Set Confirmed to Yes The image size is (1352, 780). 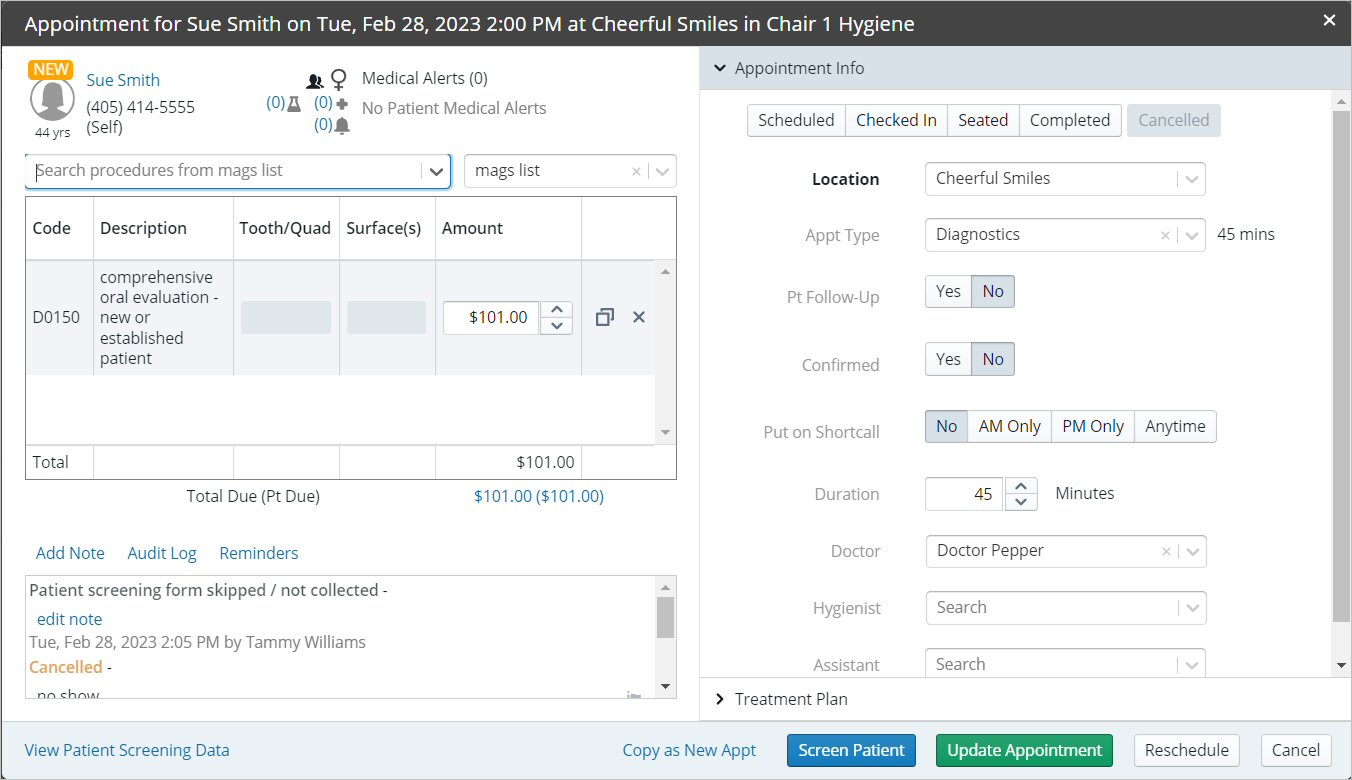(x=948, y=359)
